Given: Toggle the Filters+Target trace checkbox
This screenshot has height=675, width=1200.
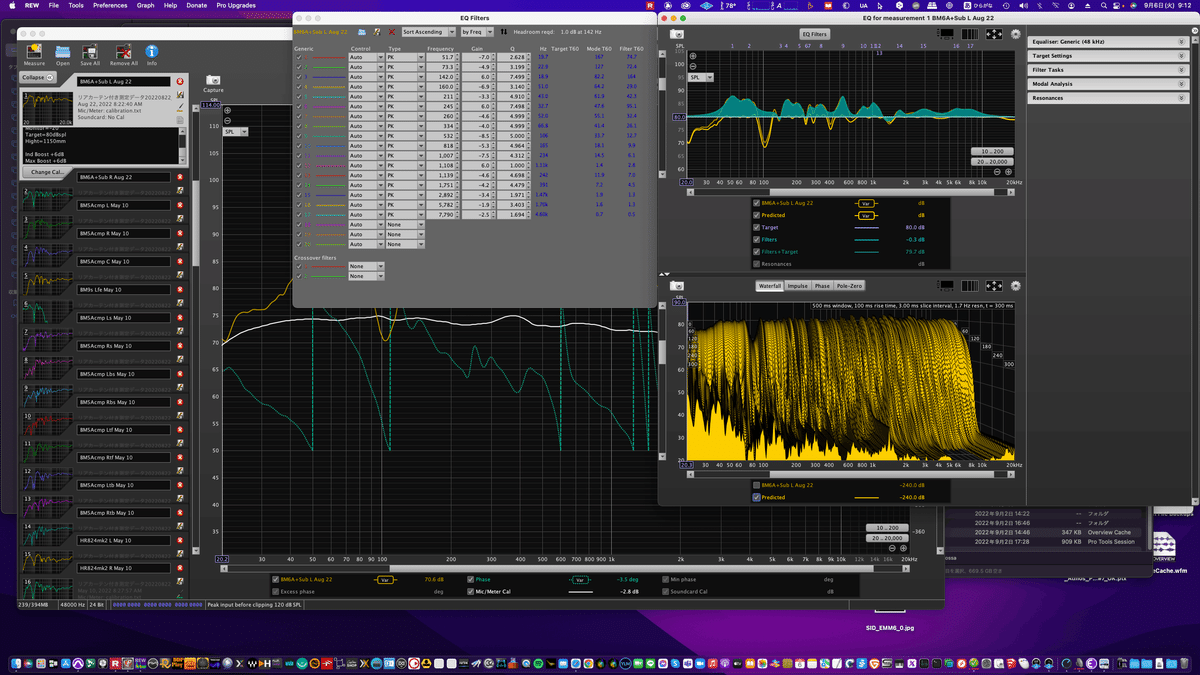Looking at the screenshot, I should point(757,251).
